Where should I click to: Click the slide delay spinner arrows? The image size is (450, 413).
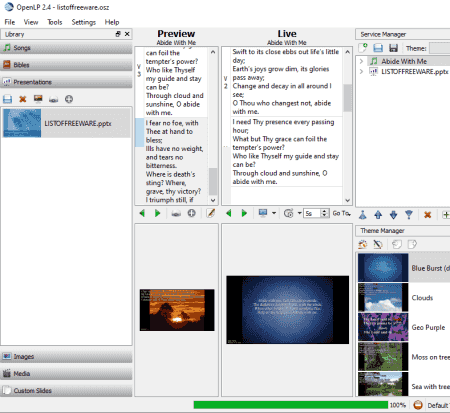point(325,213)
